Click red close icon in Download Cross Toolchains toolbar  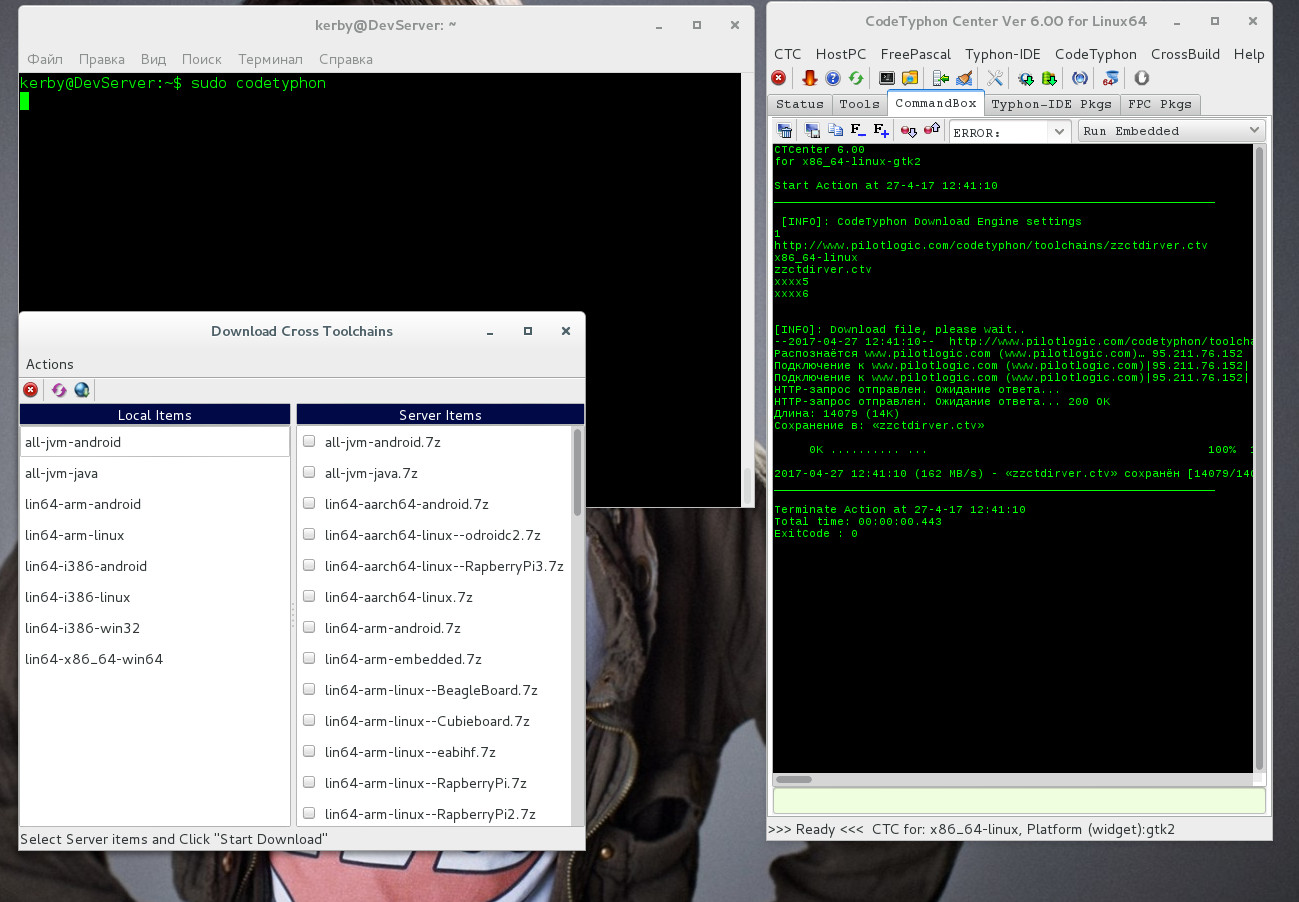coord(31,390)
